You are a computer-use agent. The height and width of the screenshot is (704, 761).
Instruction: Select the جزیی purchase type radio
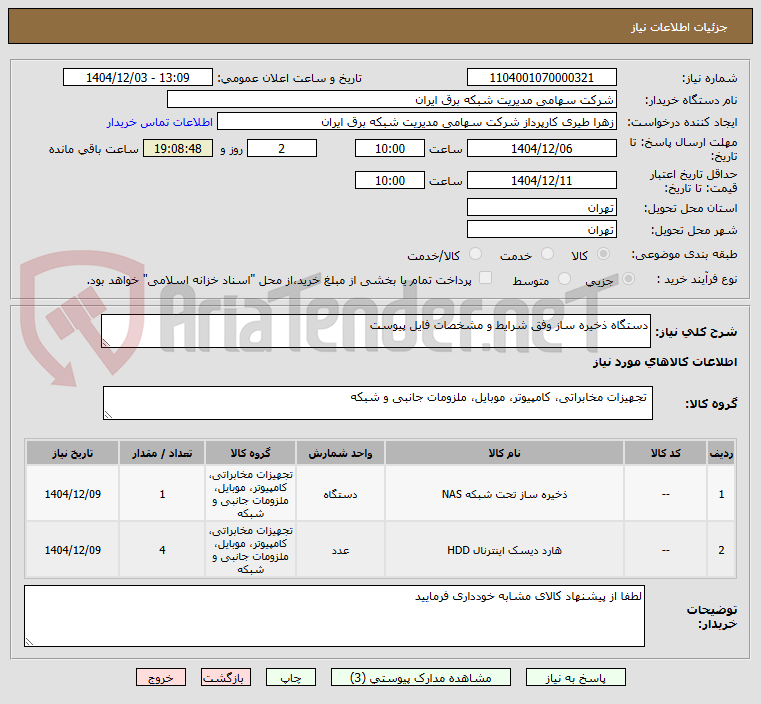(x=628, y=279)
